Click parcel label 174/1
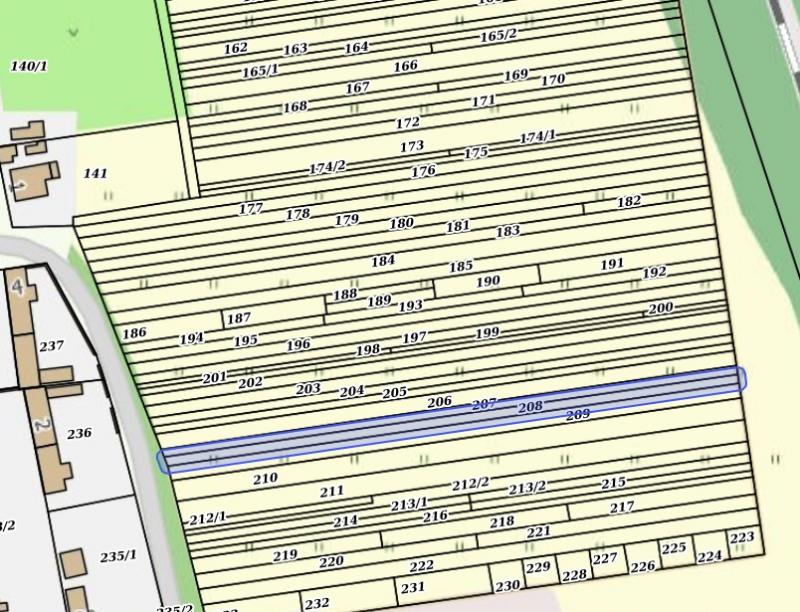This screenshot has height=612, width=800. coord(538,137)
